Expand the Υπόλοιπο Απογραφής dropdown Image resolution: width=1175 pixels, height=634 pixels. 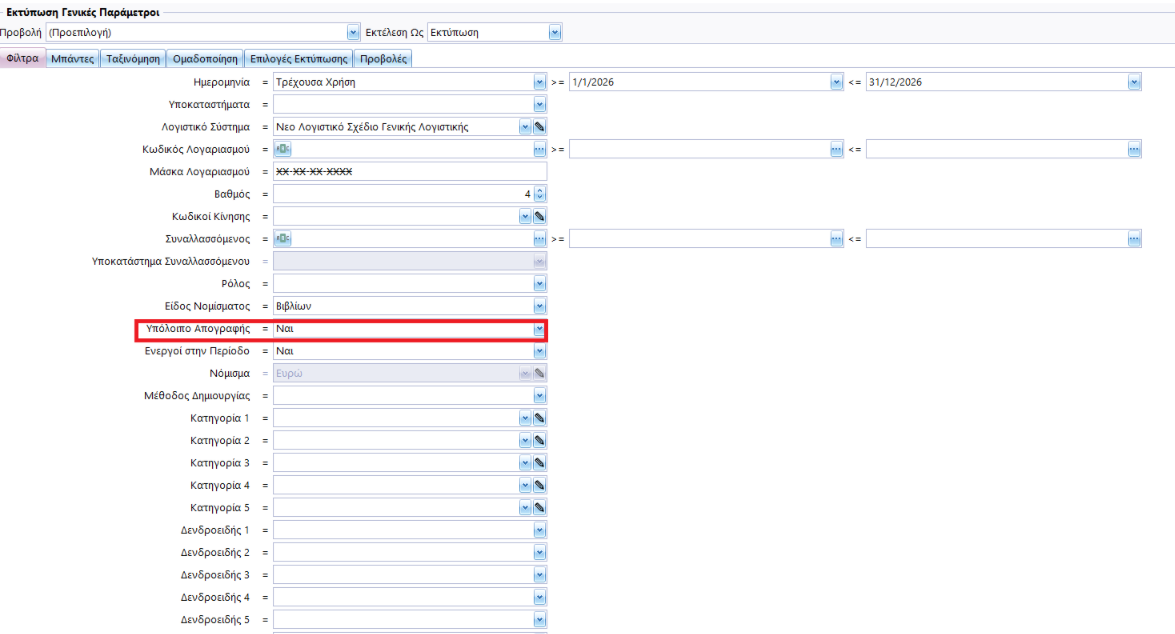(x=539, y=328)
